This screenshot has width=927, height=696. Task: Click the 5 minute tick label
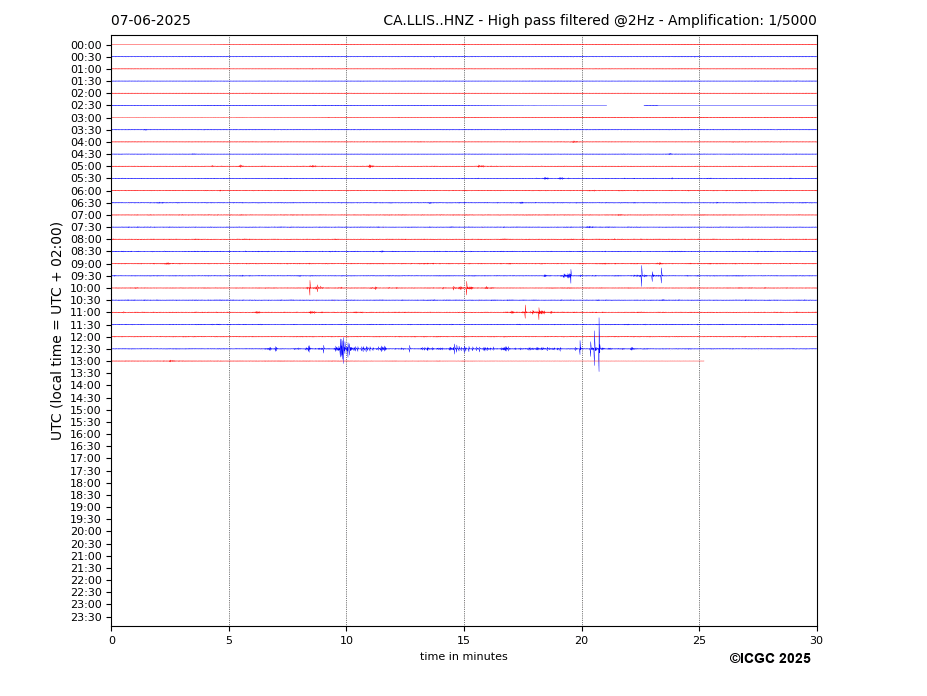point(229,640)
